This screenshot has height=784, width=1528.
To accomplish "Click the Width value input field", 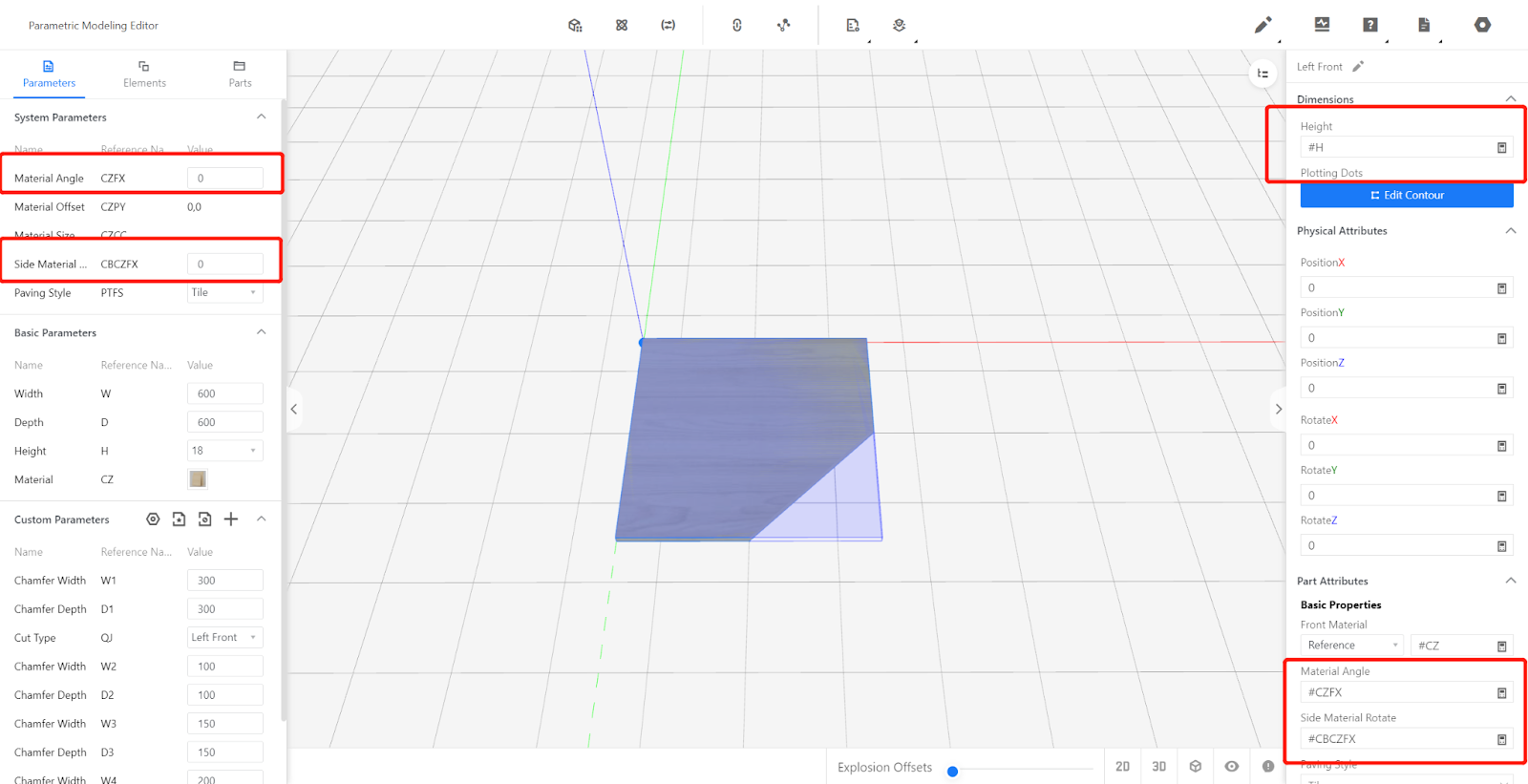I will [224, 393].
